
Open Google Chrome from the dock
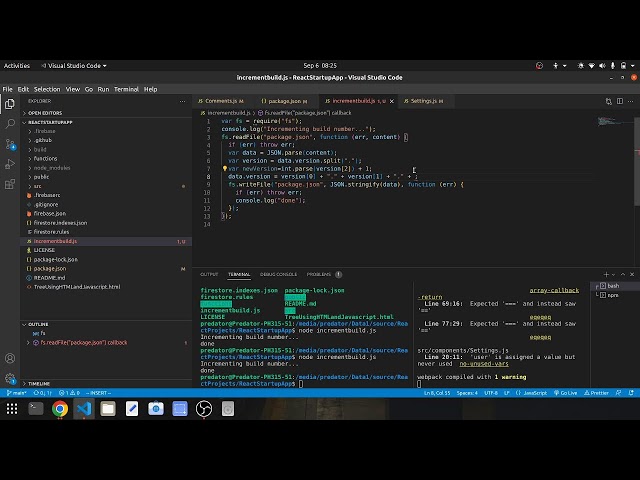pyautogui.click(x=60, y=409)
